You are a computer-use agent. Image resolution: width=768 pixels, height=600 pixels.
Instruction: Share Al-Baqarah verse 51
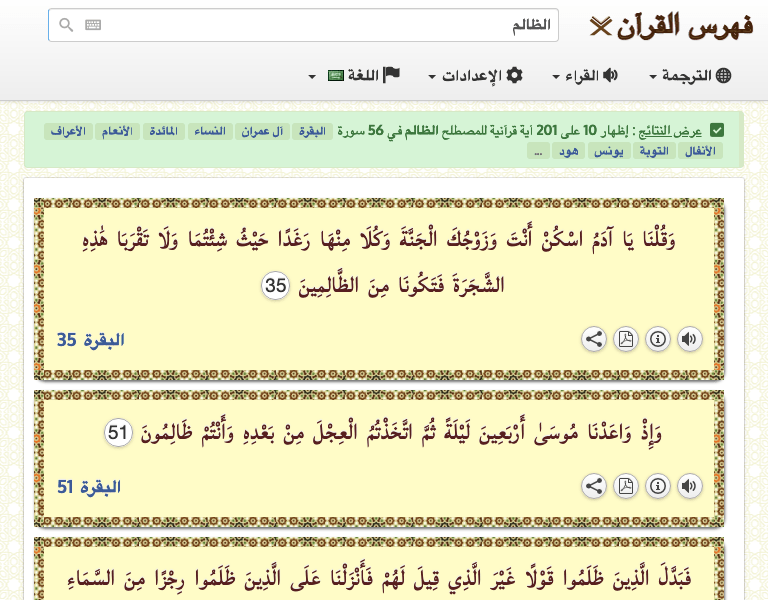pos(594,487)
